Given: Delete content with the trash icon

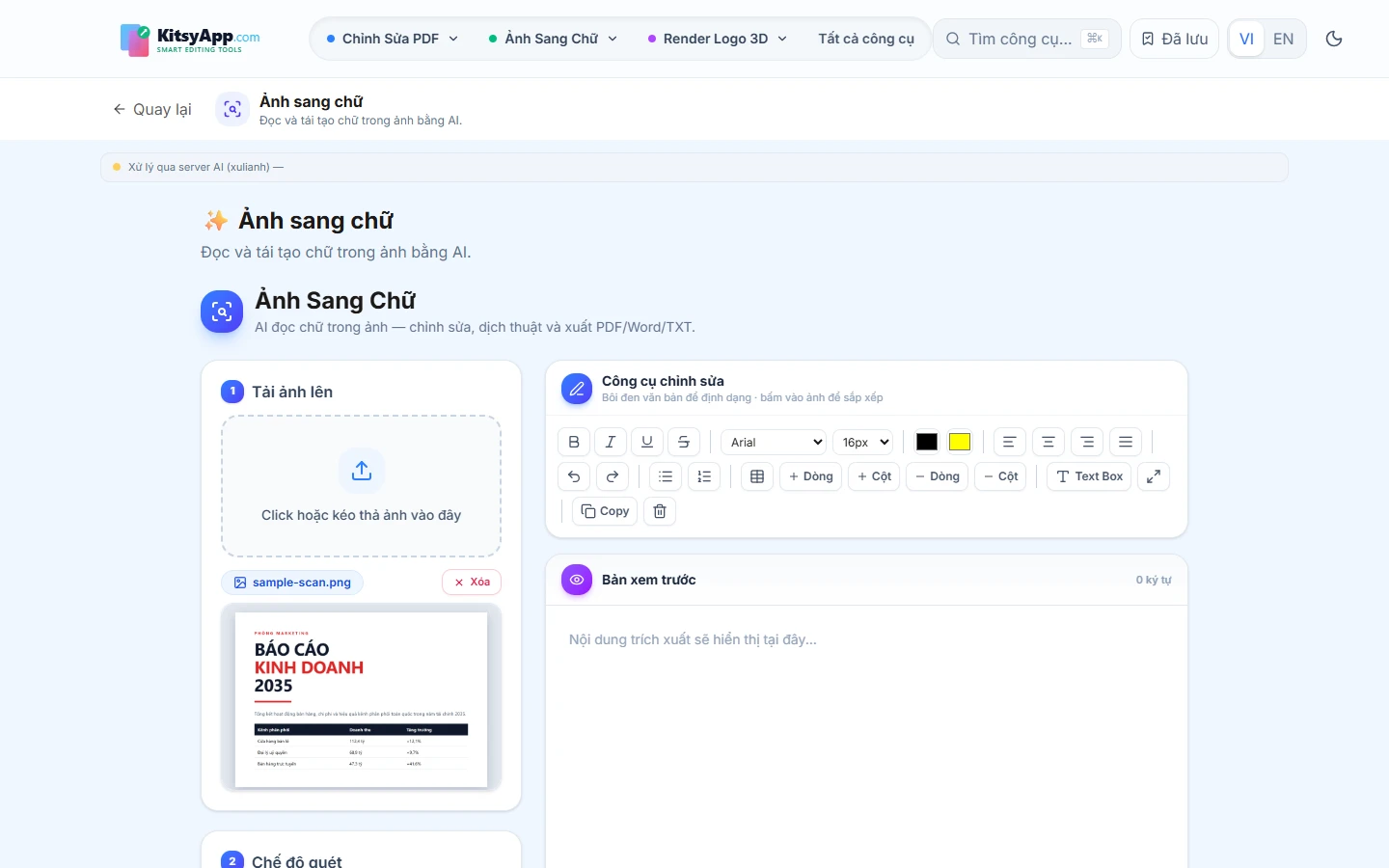Looking at the screenshot, I should (x=660, y=511).
